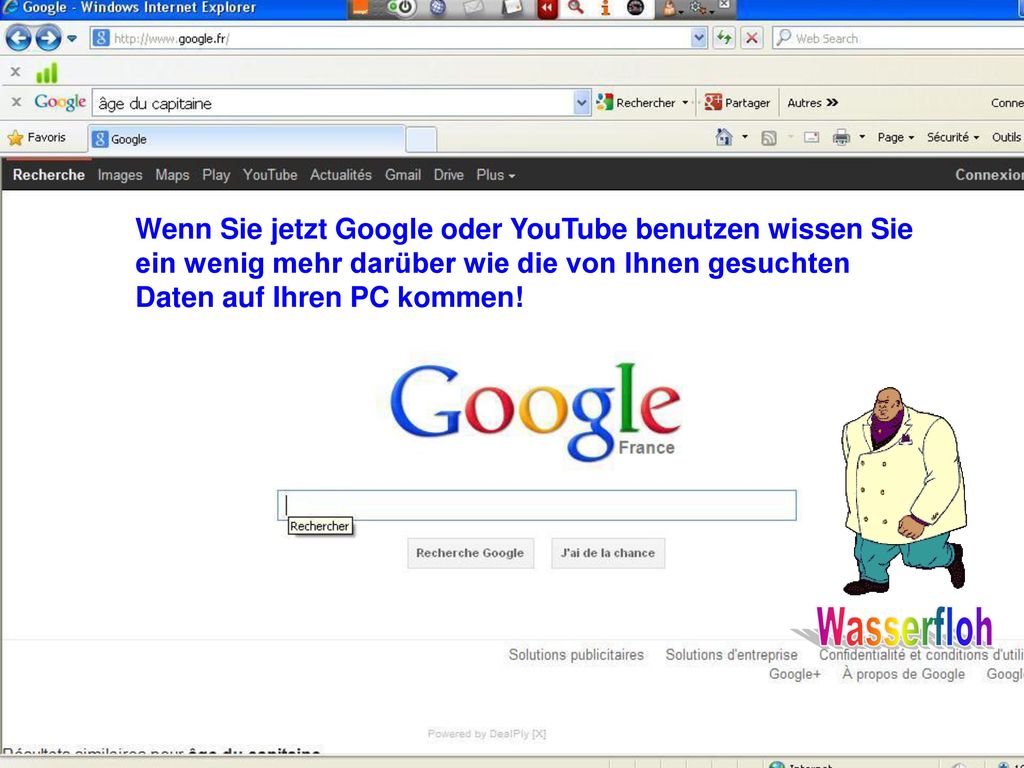Refresh the page with the green arrows icon

[x=724, y=39]
